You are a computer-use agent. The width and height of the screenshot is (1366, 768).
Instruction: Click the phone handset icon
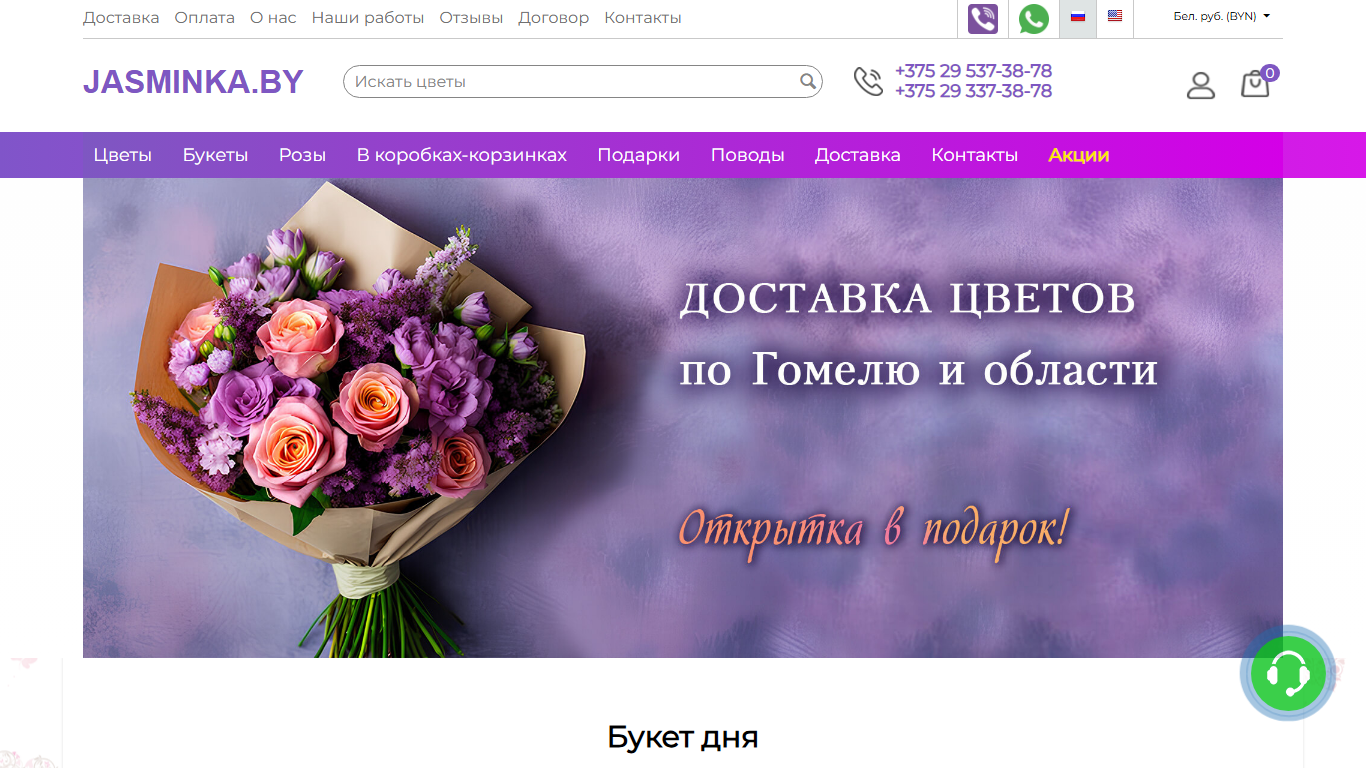pyautogui.click(x=868, y=81)
